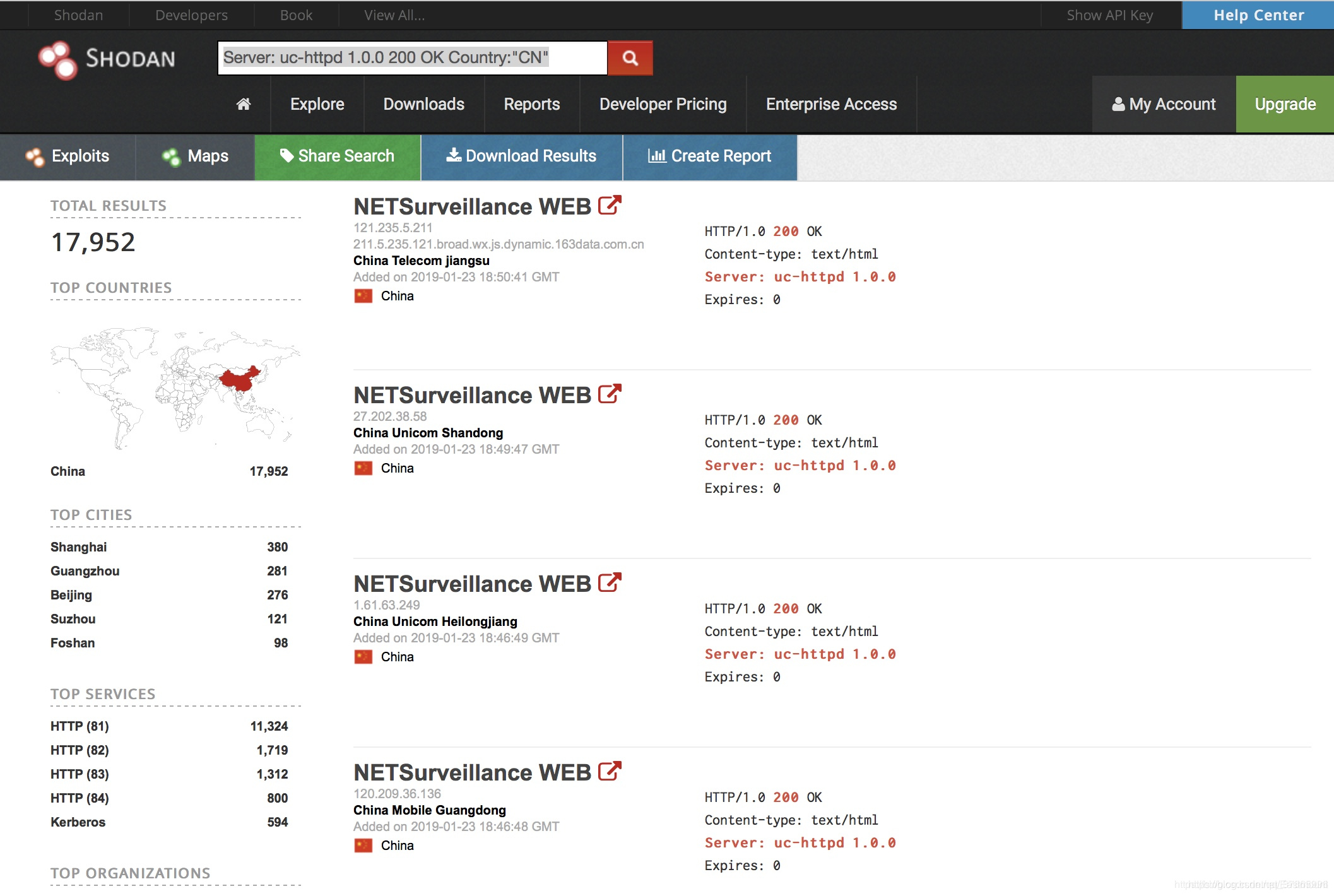The width and height of the screenshot is (1334, 896).
Task: Filter by Guangzhou in Top Cities
Action: point(85,571)
